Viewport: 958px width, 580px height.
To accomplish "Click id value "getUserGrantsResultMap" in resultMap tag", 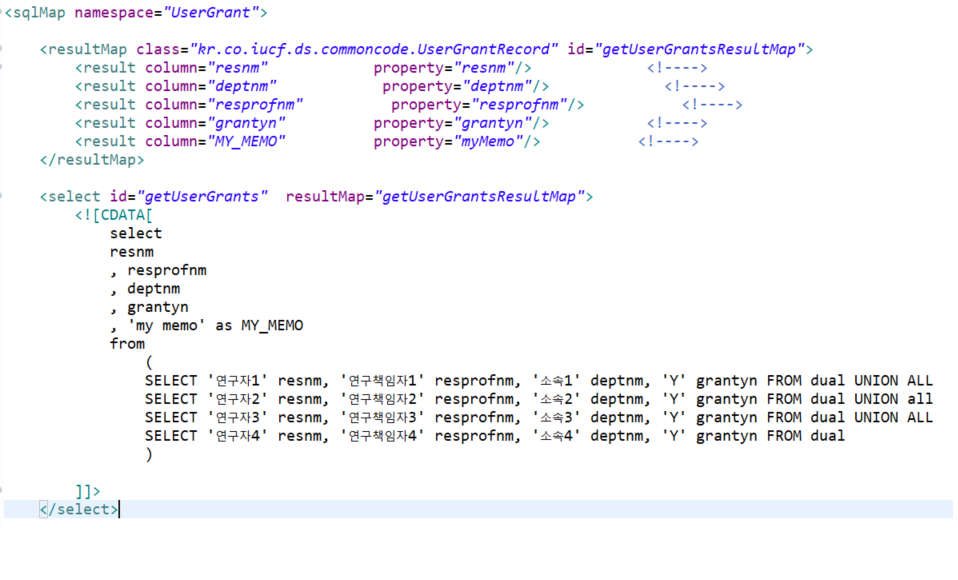I will 700,49.
